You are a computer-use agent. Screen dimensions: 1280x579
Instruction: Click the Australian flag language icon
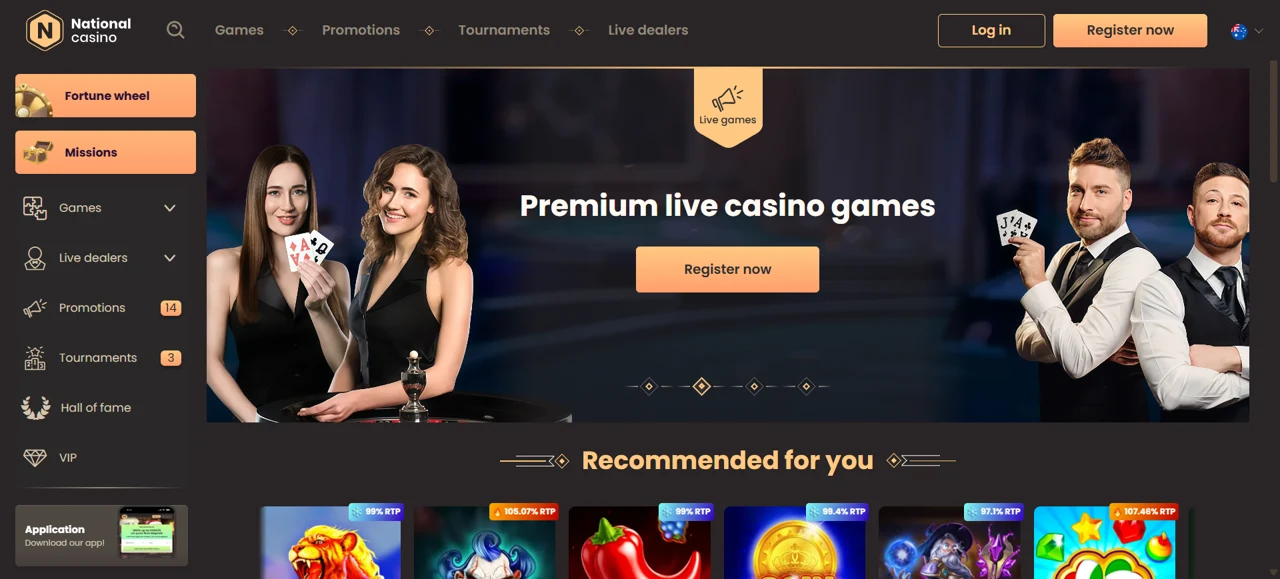pyautogui.click(x=1239, y=31)
